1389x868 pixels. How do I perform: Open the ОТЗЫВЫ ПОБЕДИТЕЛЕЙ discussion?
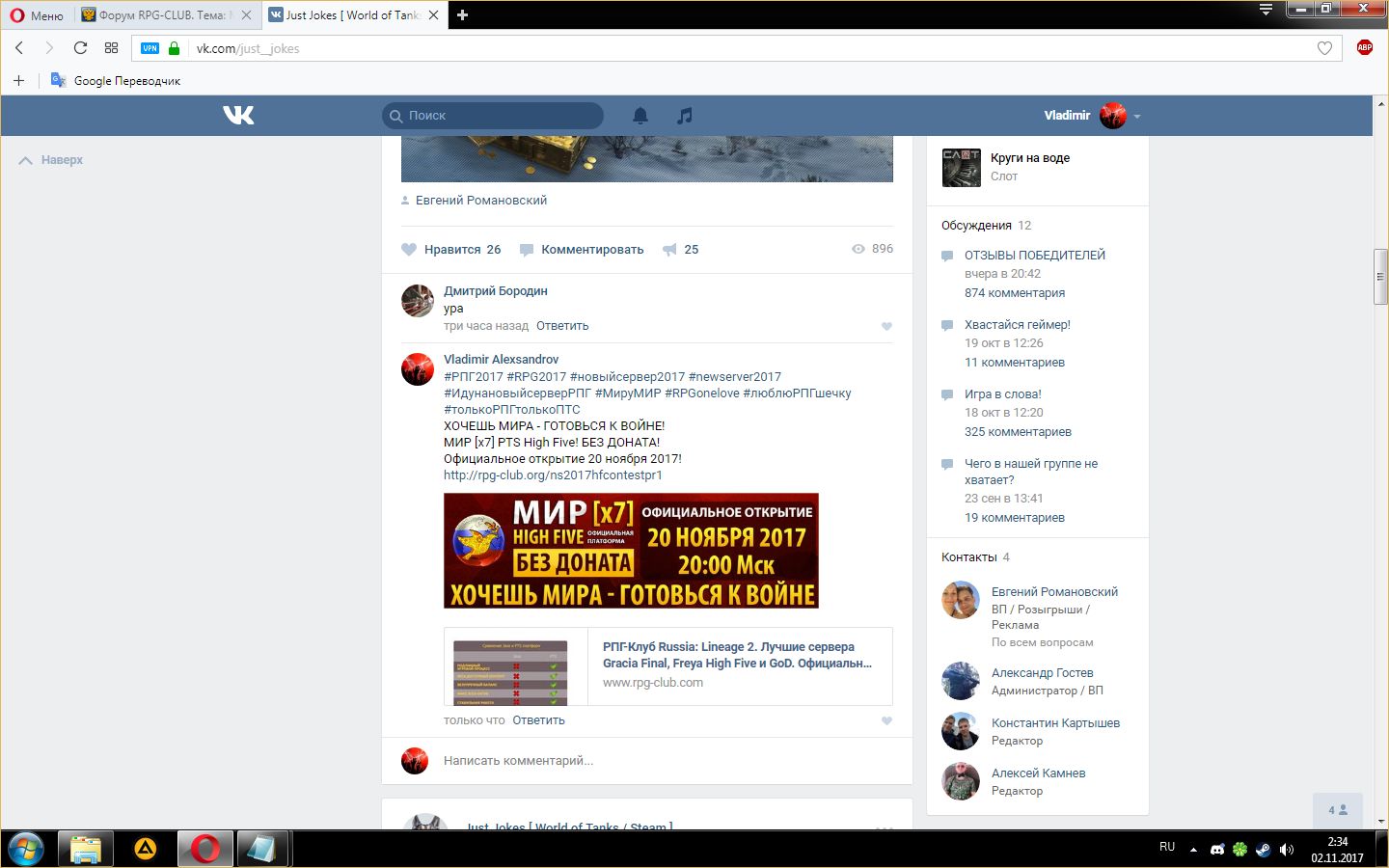(x=1034, y=256)
